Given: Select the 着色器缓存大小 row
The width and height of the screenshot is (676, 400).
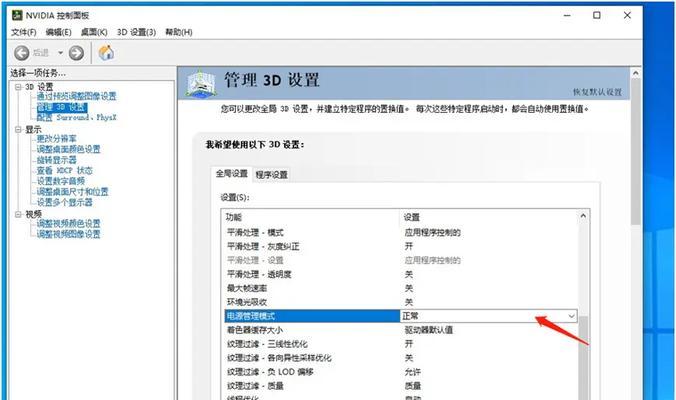Looking at the screenshot, I should tap(401, 330).
